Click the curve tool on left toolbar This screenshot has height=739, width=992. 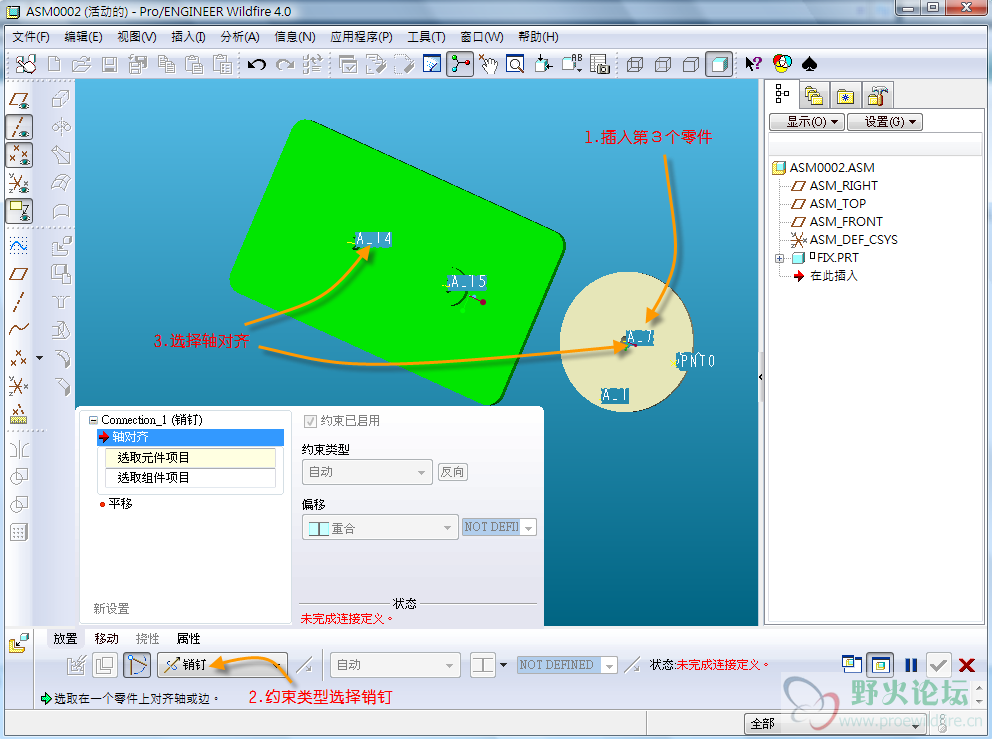pos(19,328)
